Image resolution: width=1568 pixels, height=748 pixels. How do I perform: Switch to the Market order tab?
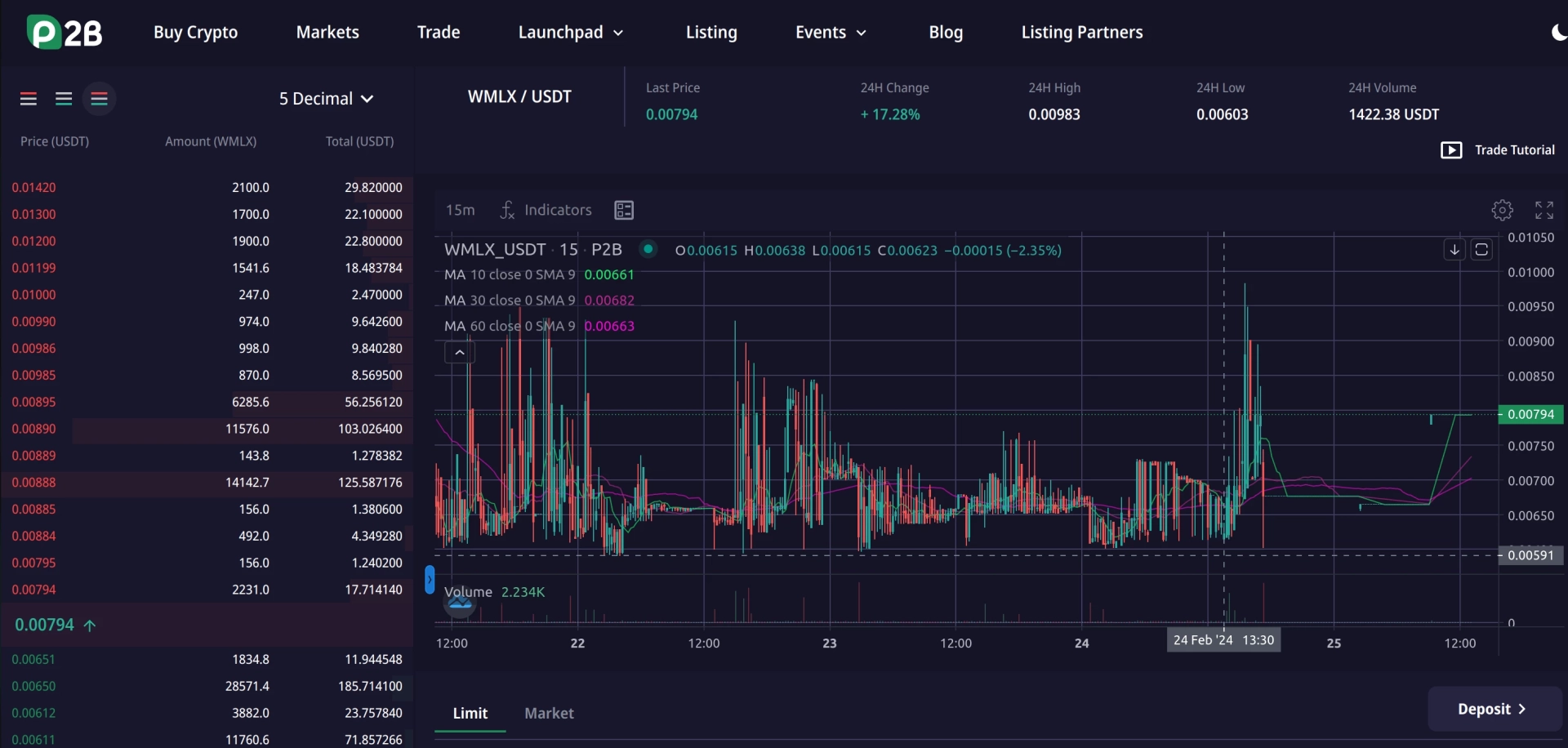(x=549, y=713)
